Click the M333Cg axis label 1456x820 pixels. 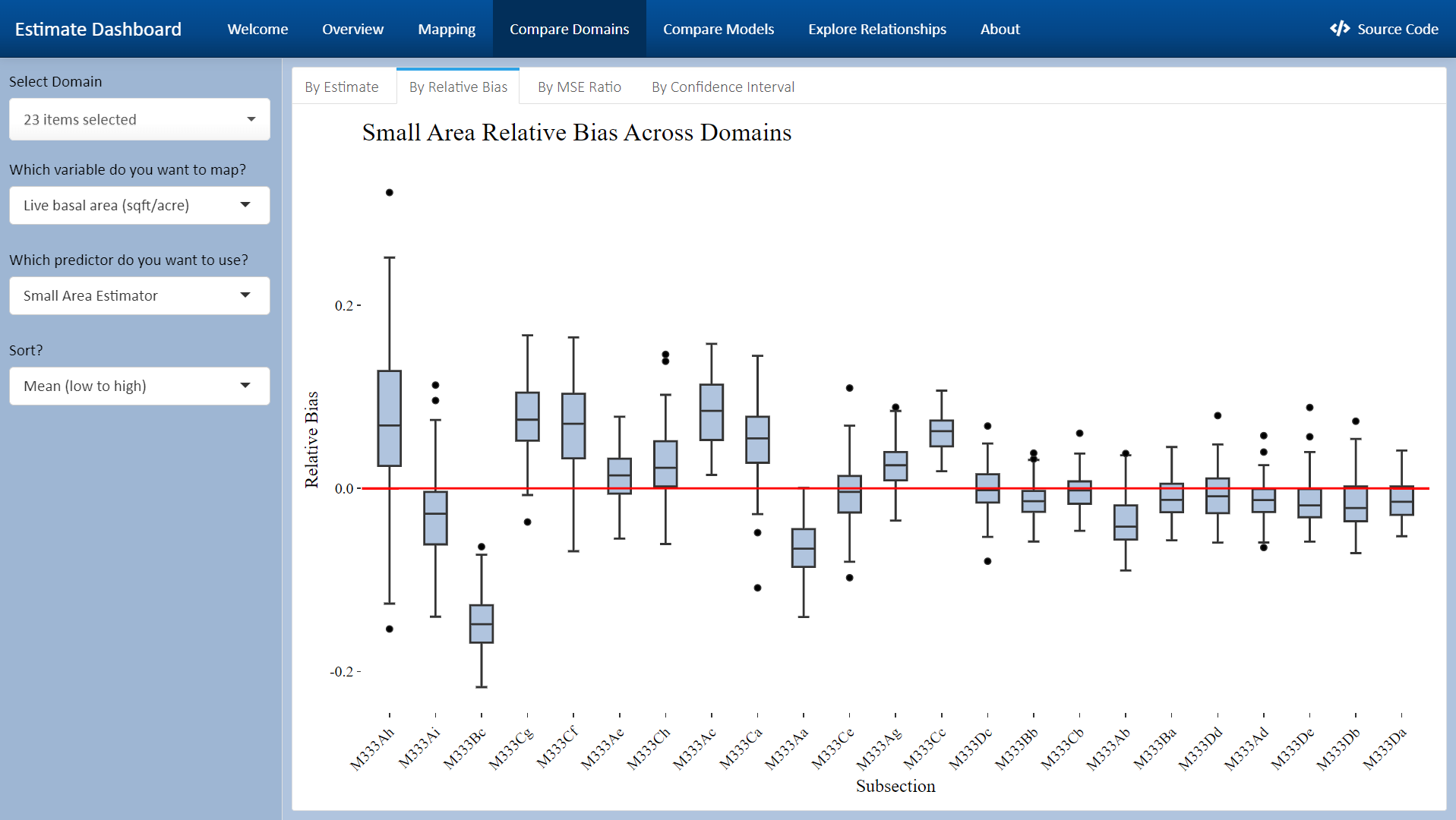click(510, 749)
